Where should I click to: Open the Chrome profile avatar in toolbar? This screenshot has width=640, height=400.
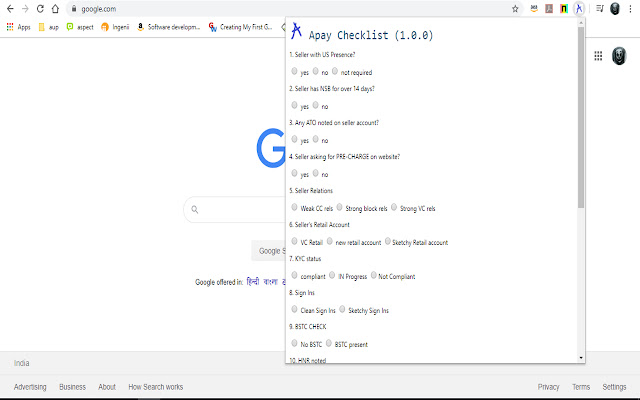point(615,9)
